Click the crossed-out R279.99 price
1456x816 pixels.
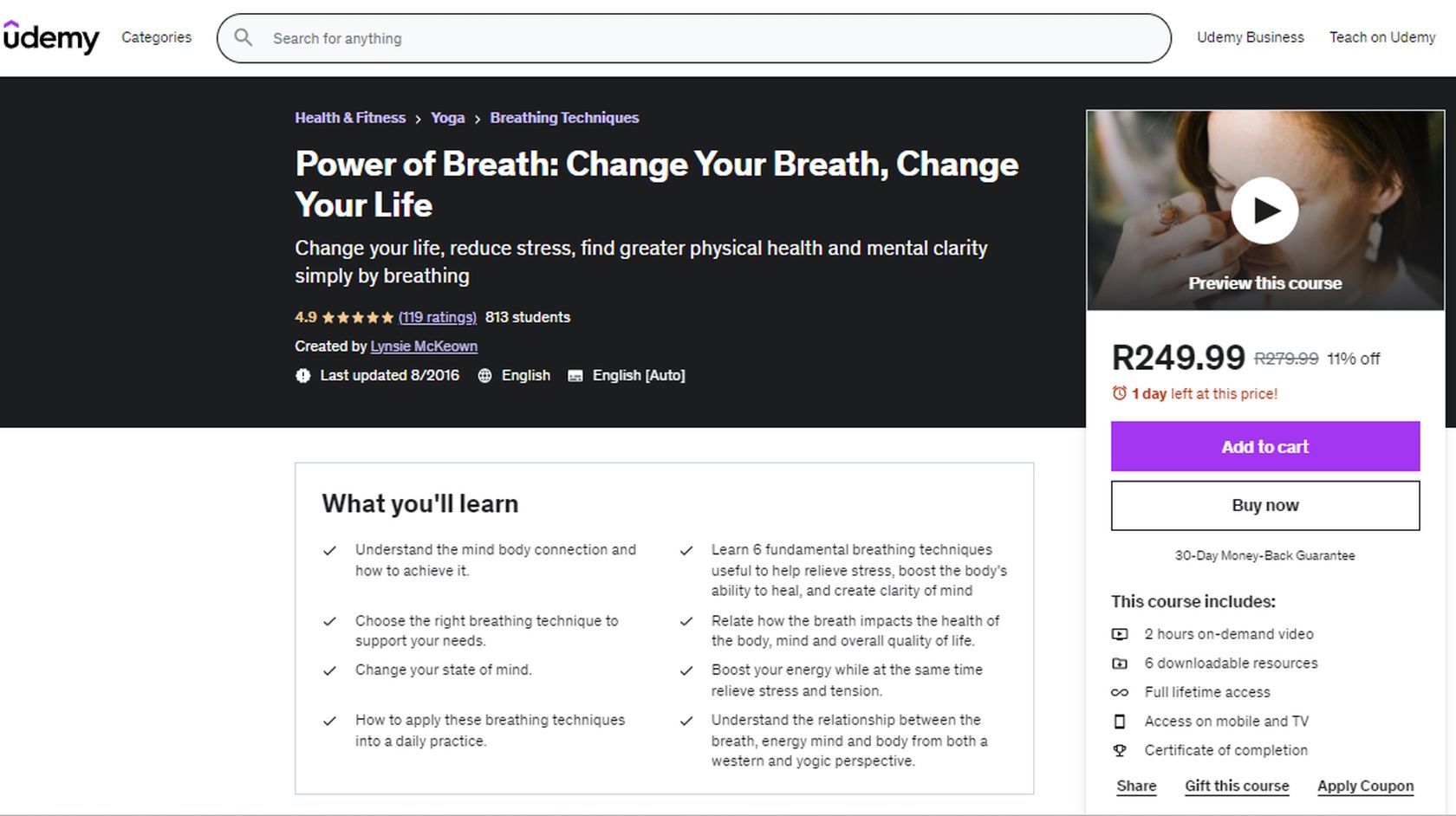coord(1286,359)
